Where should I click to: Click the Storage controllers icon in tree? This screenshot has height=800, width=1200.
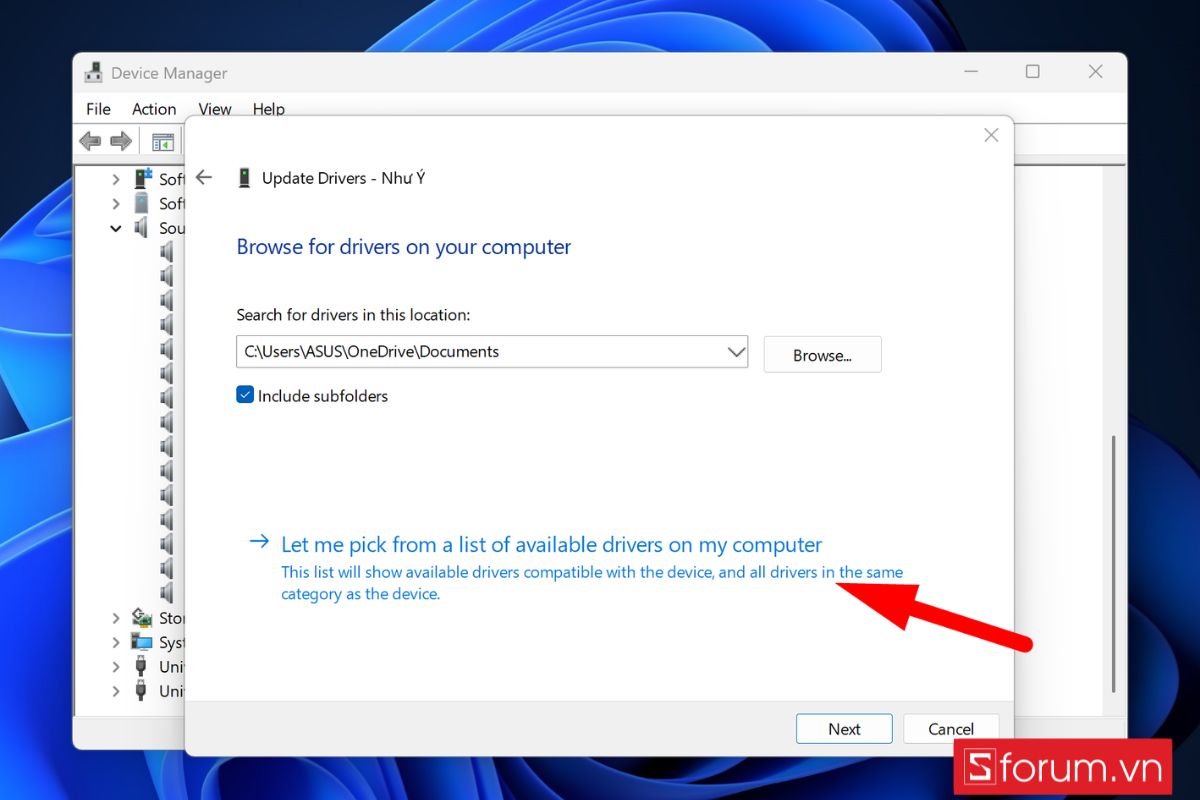click(x=143, y=618)
